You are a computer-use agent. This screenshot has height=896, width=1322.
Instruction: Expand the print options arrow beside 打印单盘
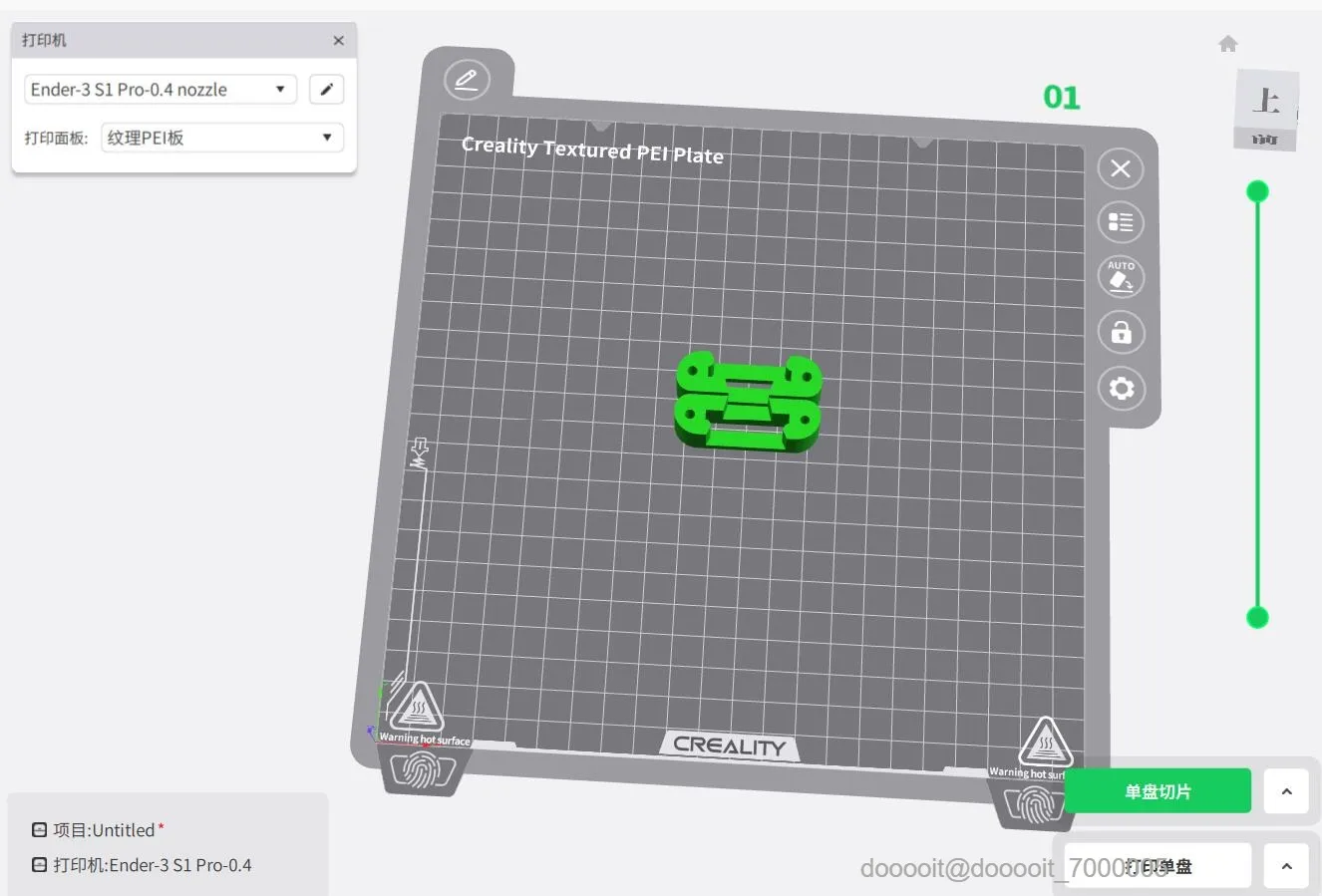tap(1286, 866)
